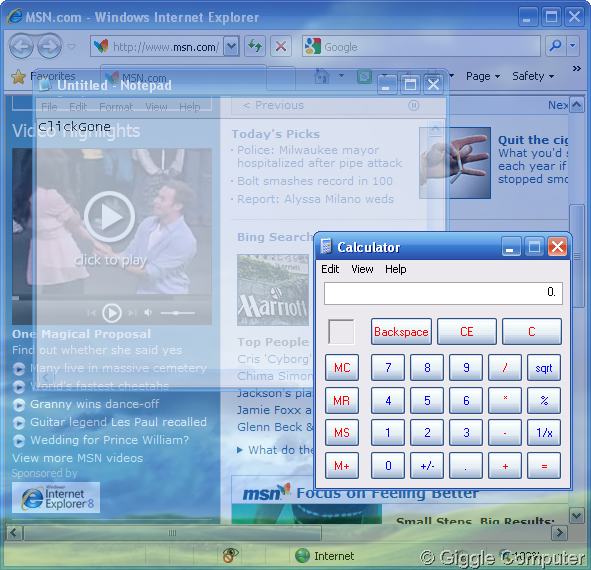Screen dimensions: 591x570
Task: Open the Page menu in IE toolbar
Action: point(483,76)
